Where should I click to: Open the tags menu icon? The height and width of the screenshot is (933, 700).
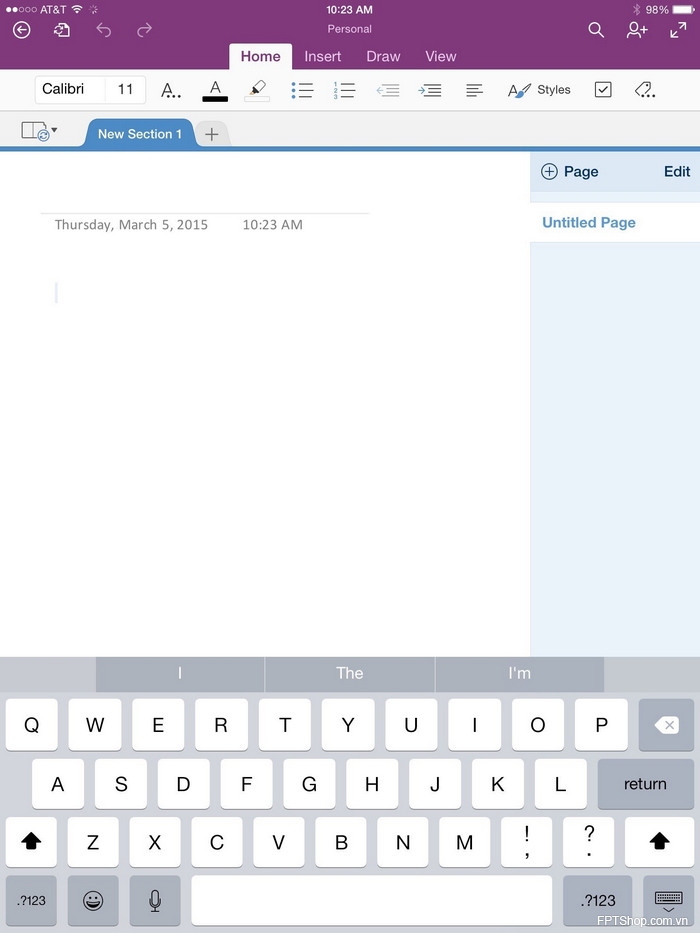(x=645, y=90)
